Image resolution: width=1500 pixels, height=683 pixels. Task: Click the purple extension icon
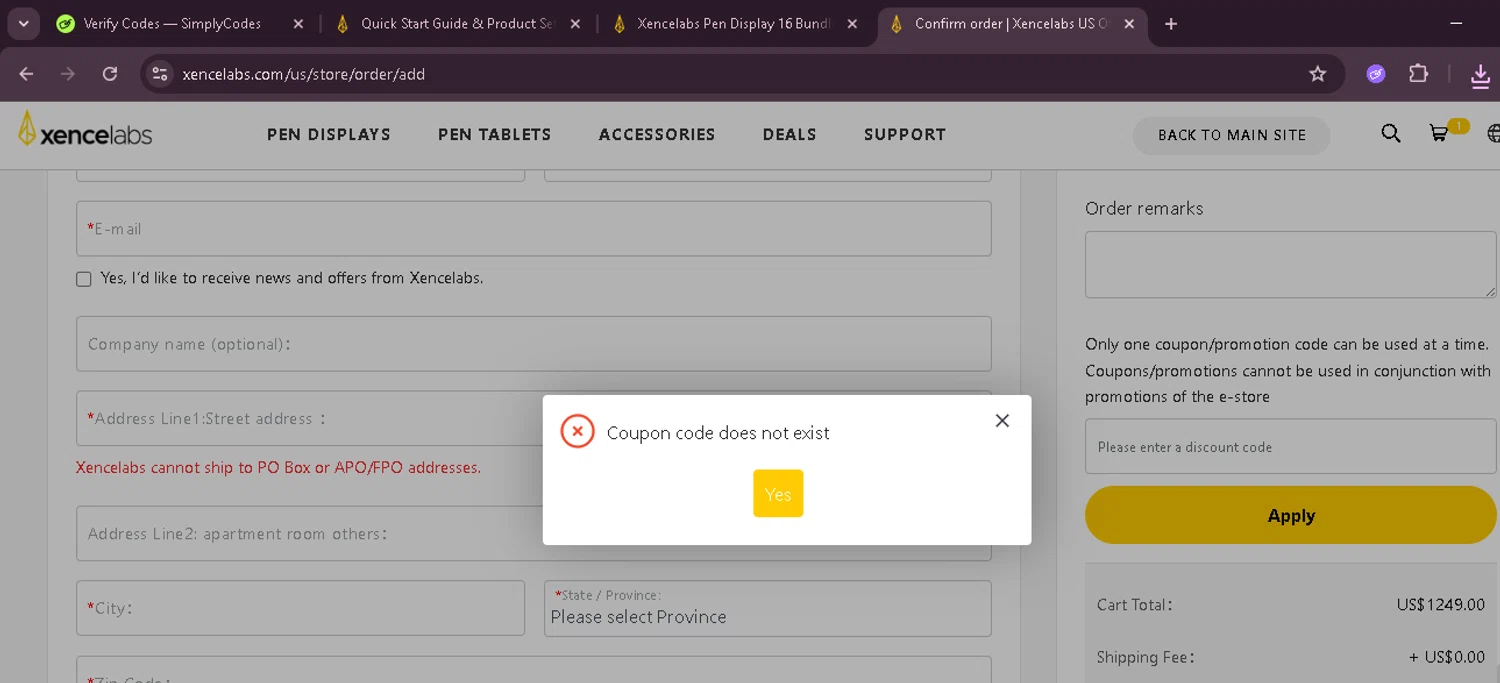click(1376, 74)
